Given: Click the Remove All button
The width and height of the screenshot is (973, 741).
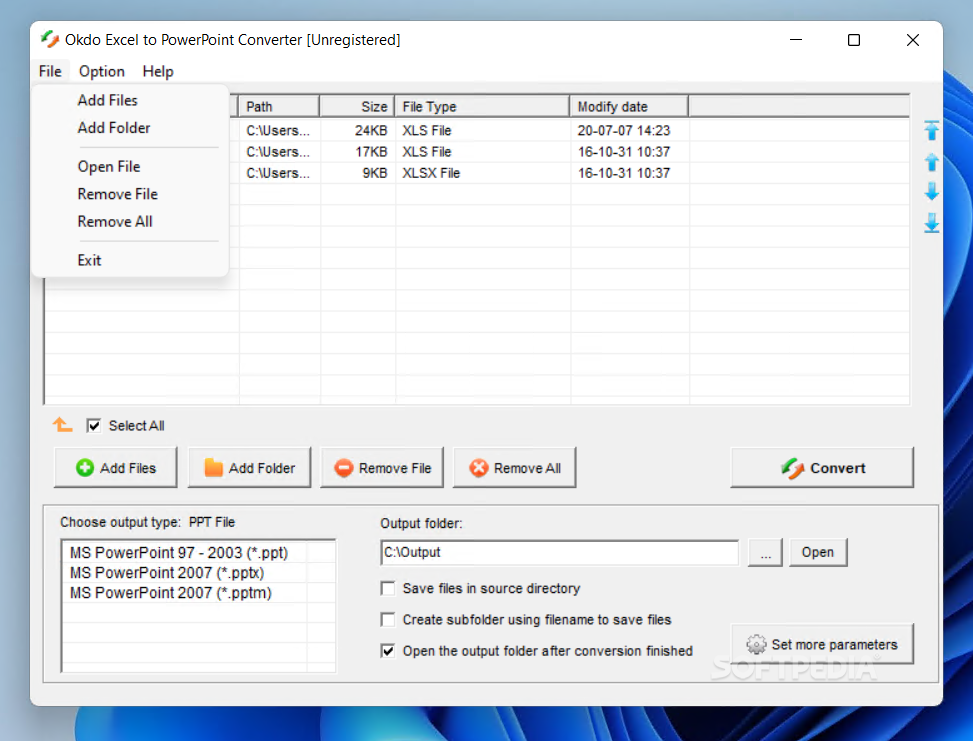Looking at the screenshot, I should click(x=514, y=468).
